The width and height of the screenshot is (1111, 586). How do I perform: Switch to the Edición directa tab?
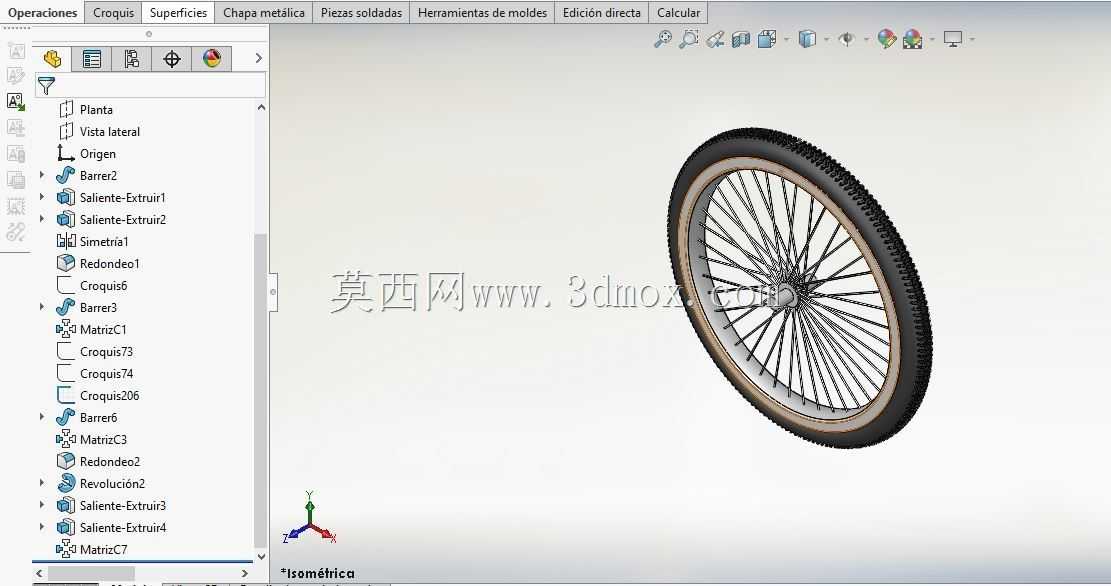click(x=602, y=13)
